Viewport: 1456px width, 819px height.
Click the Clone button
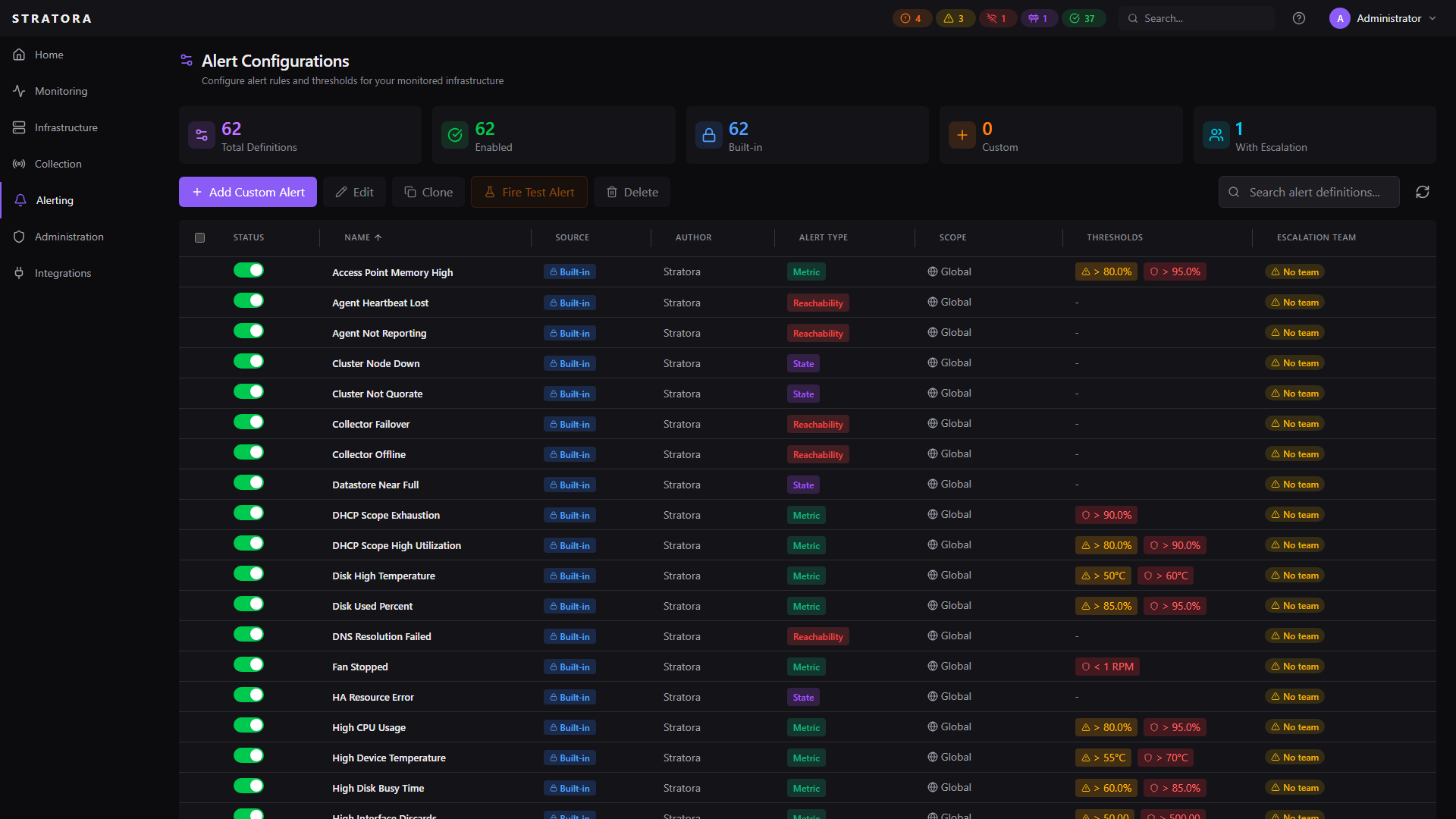(x=428, y=192)
